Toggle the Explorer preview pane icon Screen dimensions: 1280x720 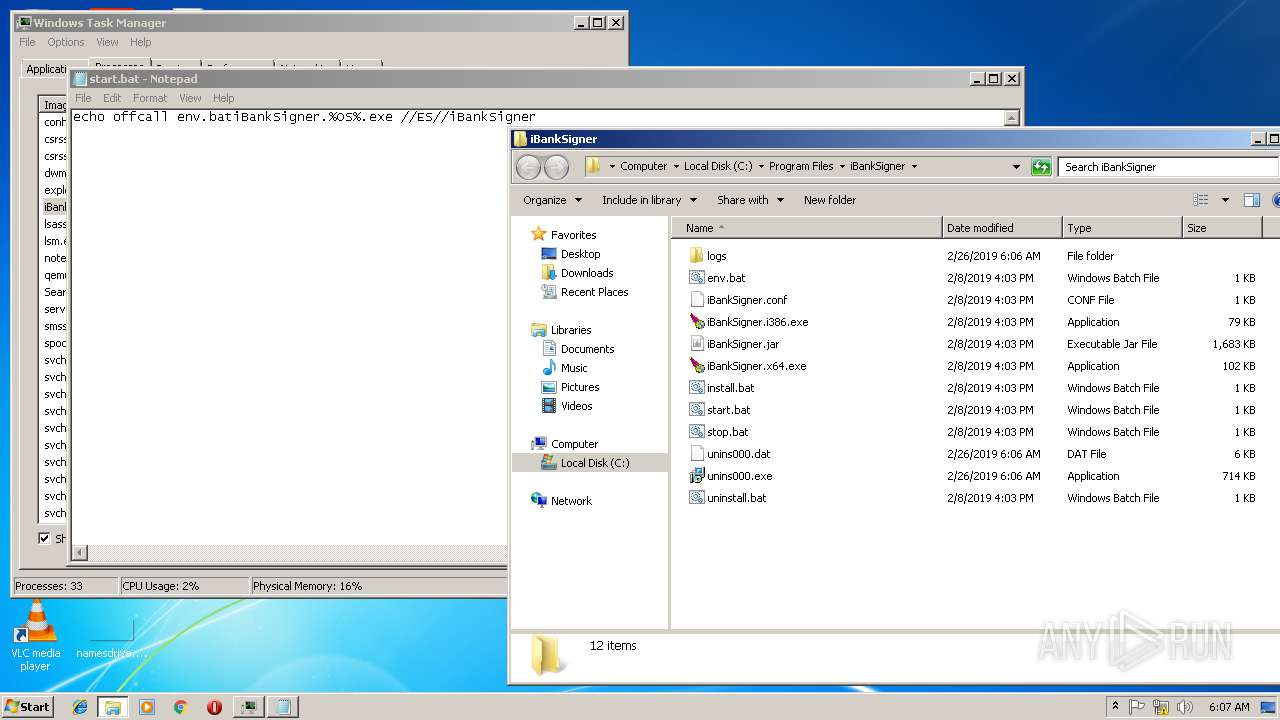click(x=1251, y=200)
